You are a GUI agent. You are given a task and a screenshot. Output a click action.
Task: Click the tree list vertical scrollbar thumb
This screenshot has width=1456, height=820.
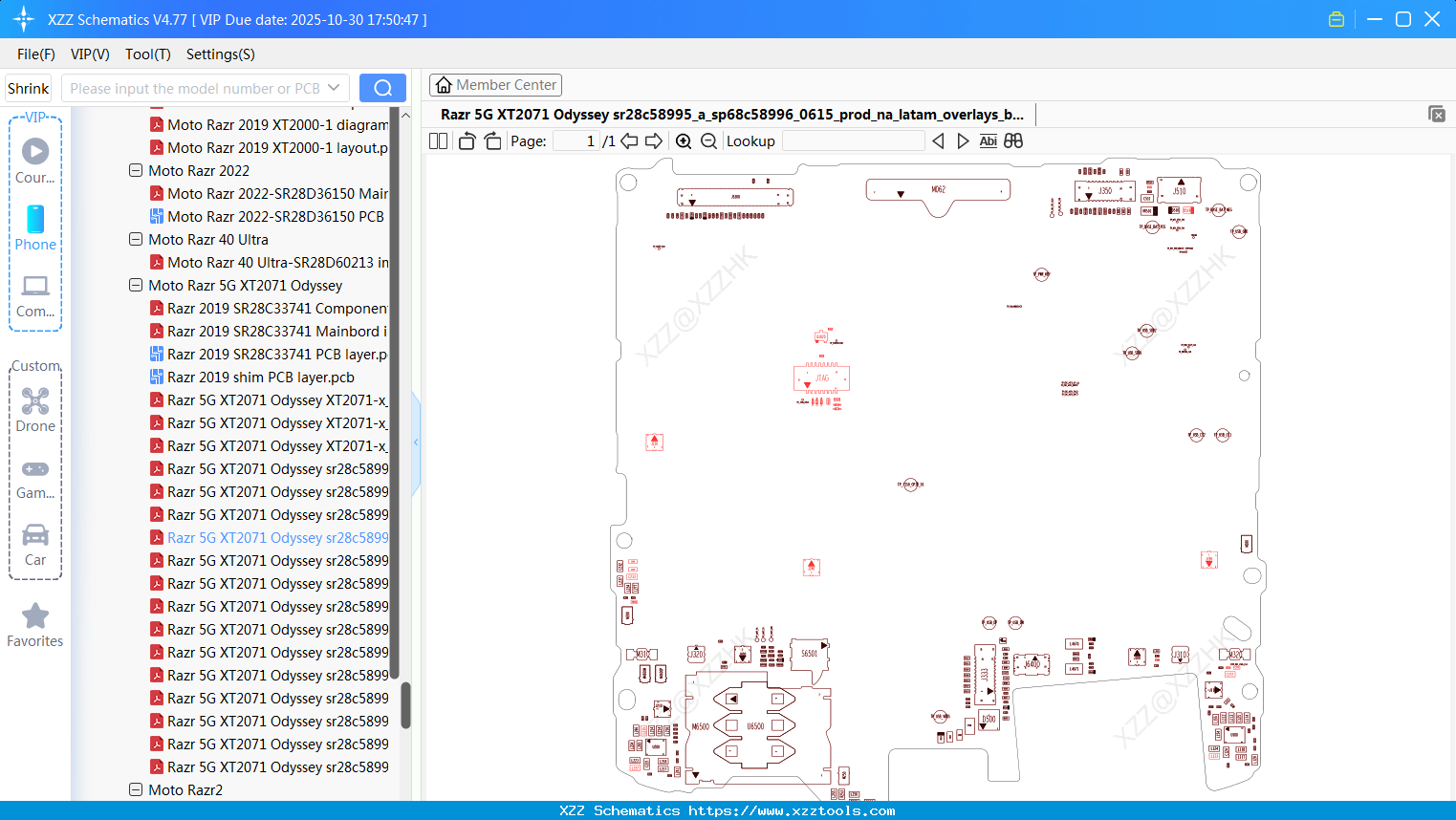click(x=405, y=704)
